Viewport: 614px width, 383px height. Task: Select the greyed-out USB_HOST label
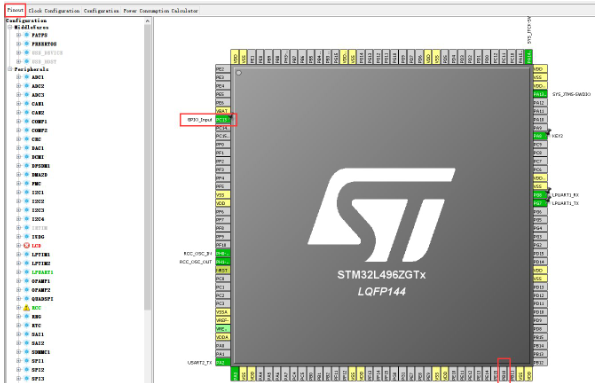click(44, 61)
